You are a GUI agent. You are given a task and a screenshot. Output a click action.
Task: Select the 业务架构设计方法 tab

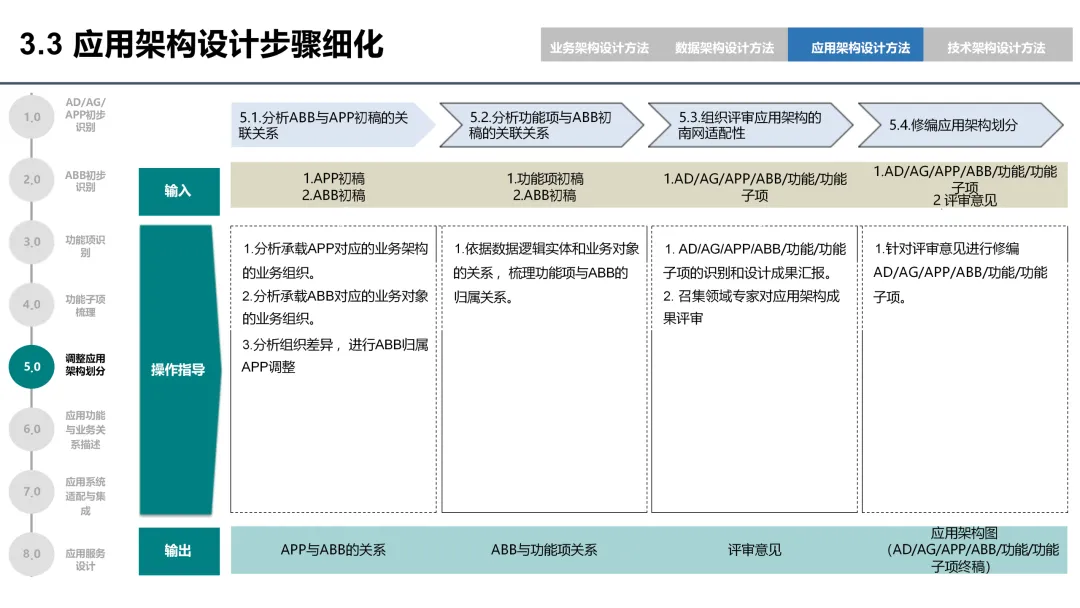pos(599,48)
